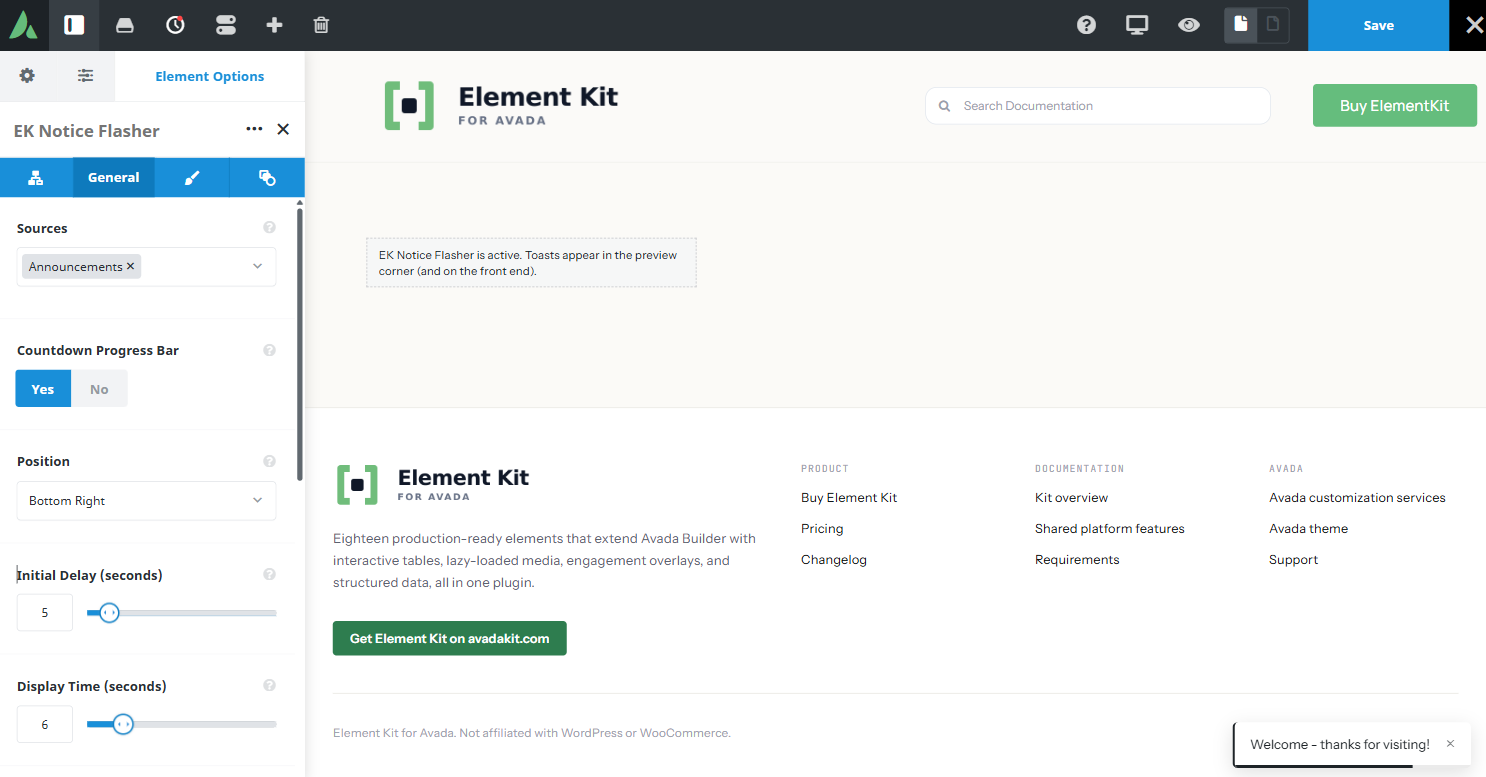Open the children hierarchy tab icon
This screenshot has height=777, width=1486.
tap(36, 177)
